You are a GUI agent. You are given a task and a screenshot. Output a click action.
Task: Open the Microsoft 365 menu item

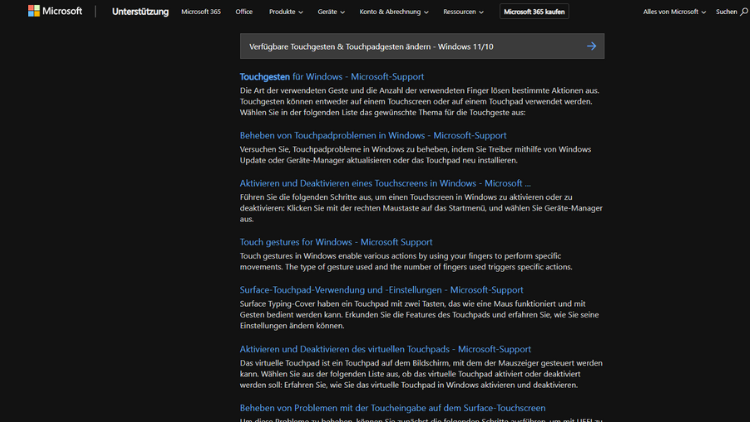(201, 11)
